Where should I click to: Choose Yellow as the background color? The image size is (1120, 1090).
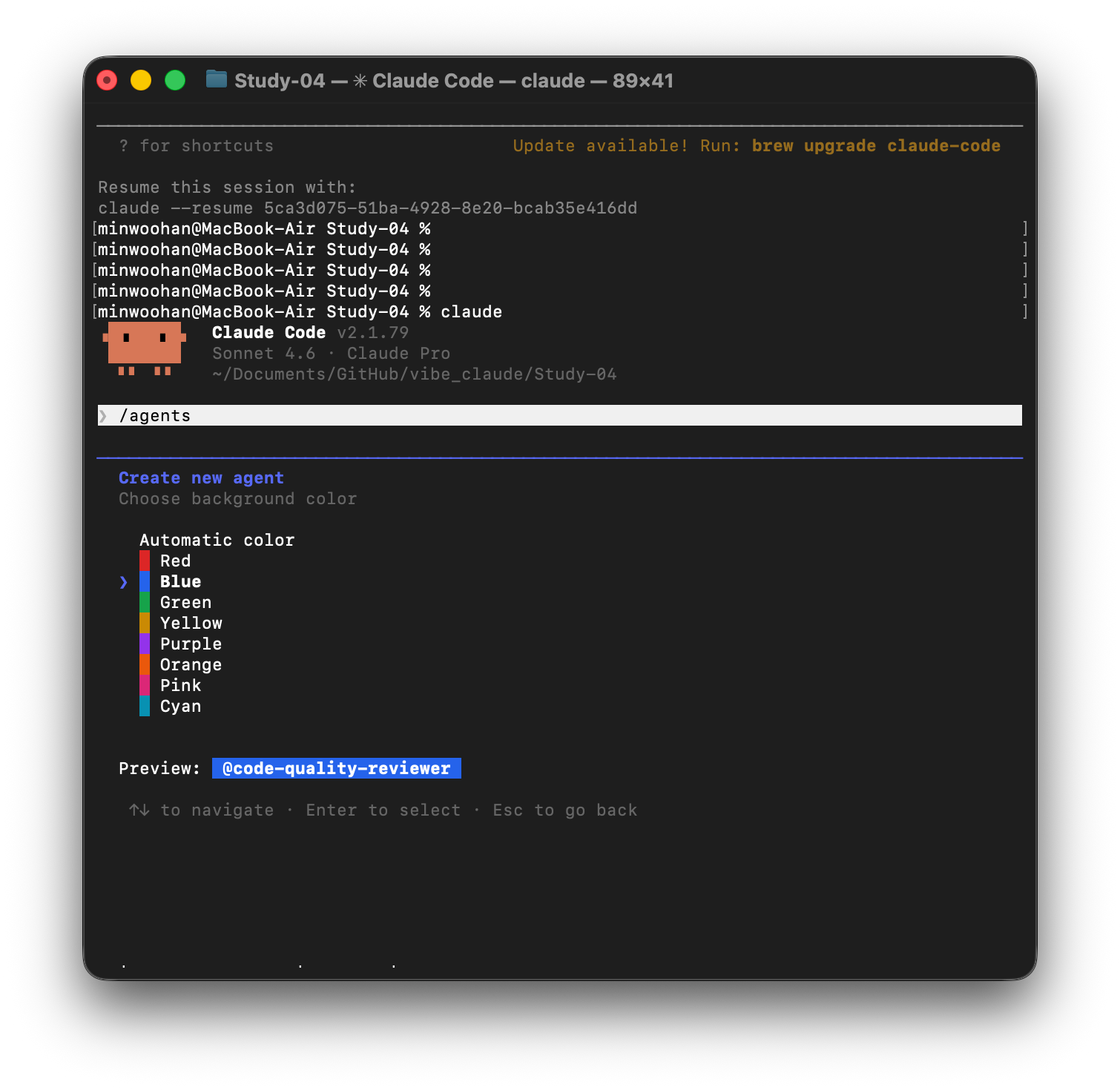[191, 624]
